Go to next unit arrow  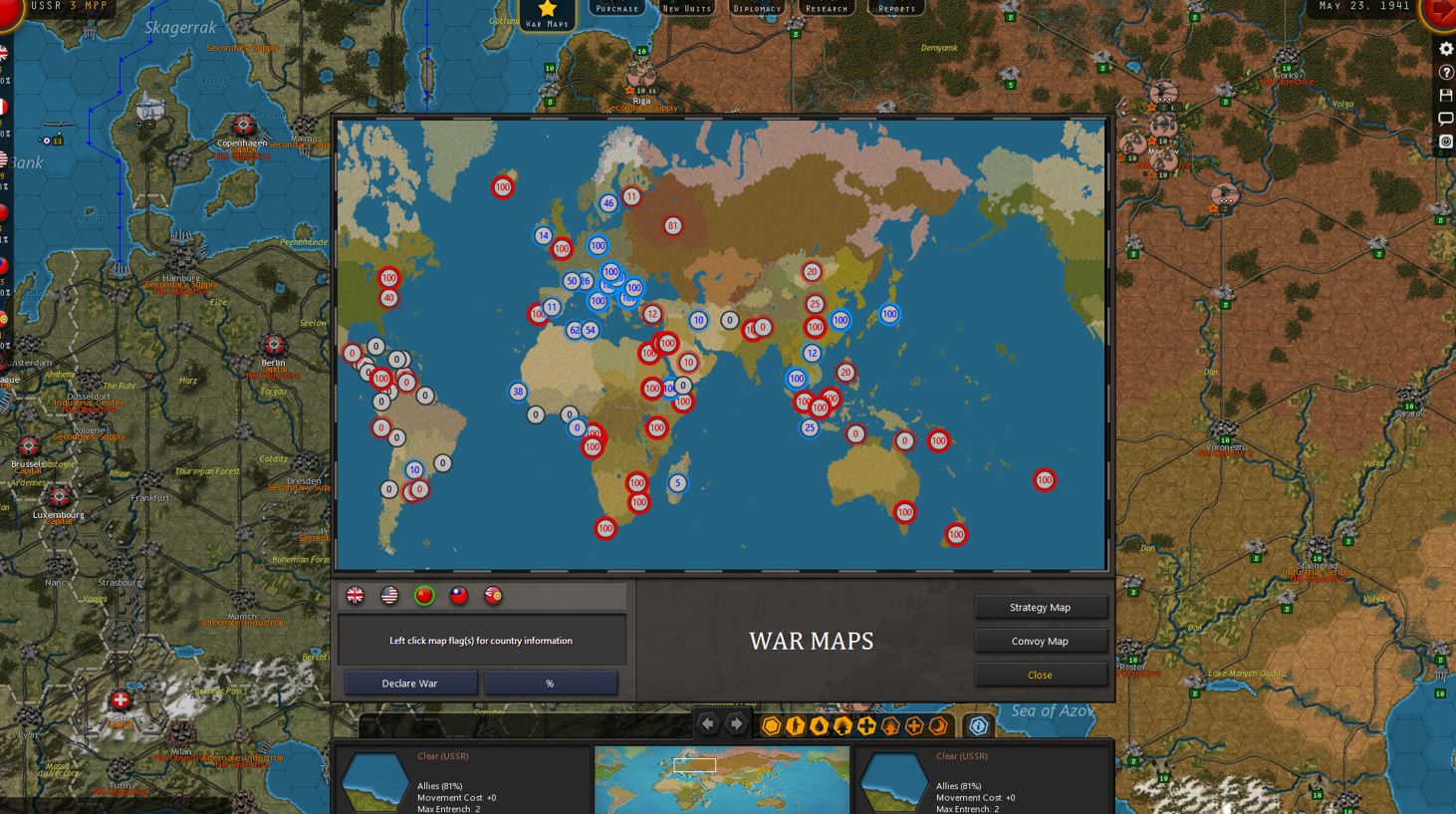736,724
